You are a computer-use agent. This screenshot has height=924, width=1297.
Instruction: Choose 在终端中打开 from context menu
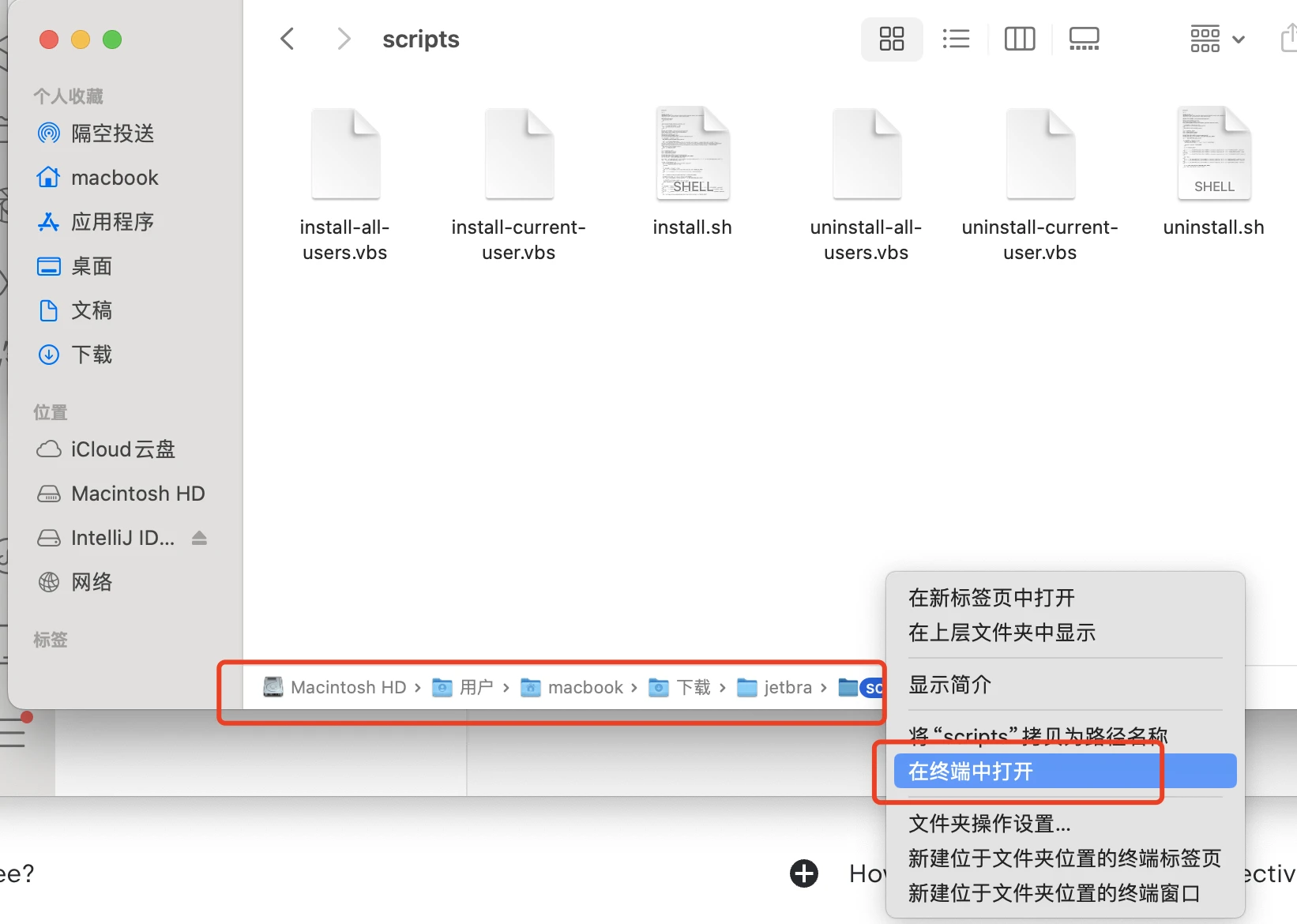(1066, 771)
